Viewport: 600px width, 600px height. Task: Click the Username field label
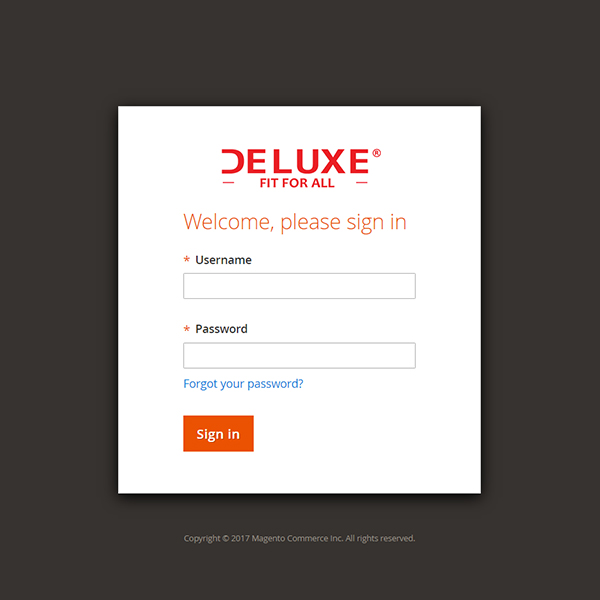[x=223, y=260]
